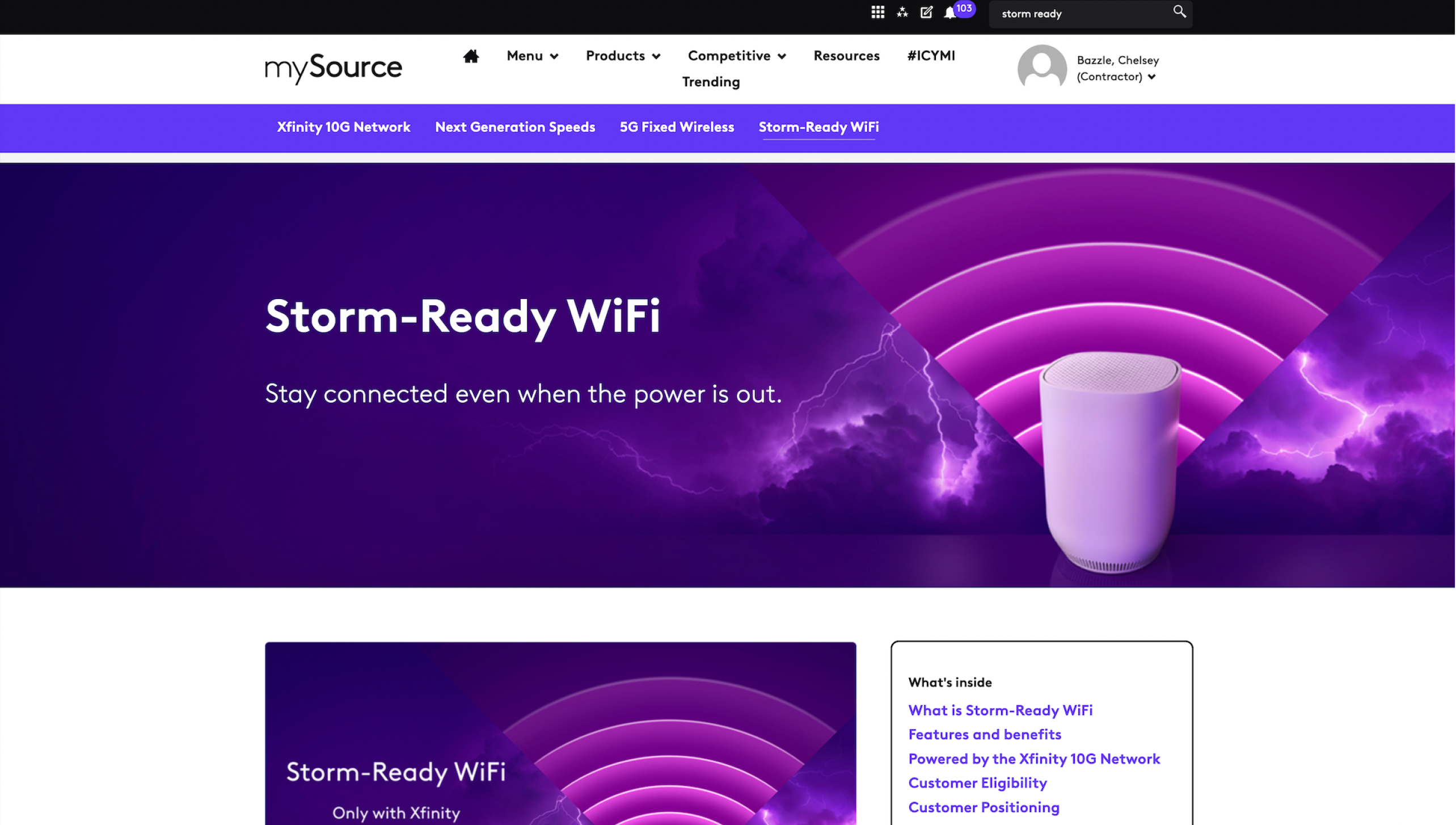Open the notifications bell icon
The height and width of the screenshot is (825, 1456).
pyautogui.click(x=950, y=13)
